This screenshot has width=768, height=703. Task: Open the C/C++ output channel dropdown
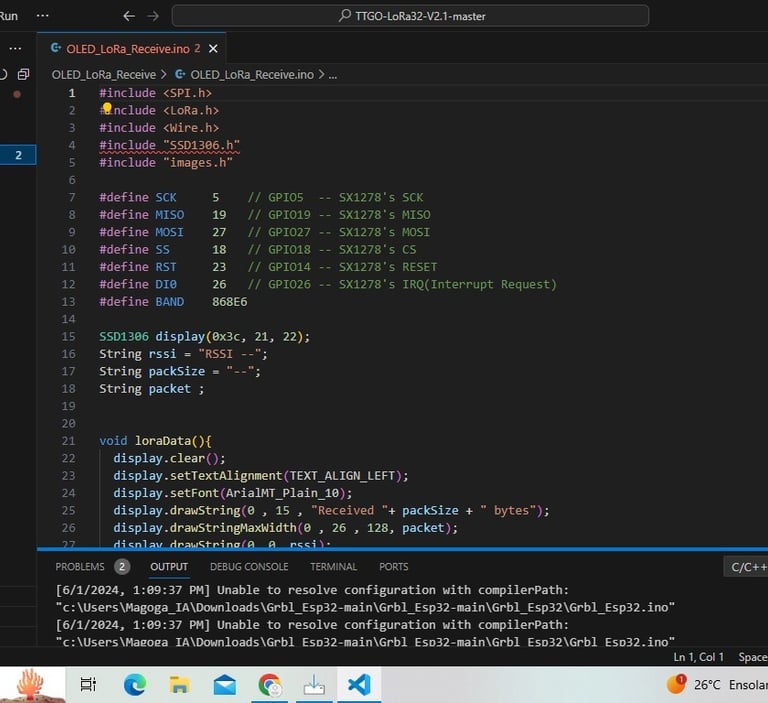click(745, 567)
